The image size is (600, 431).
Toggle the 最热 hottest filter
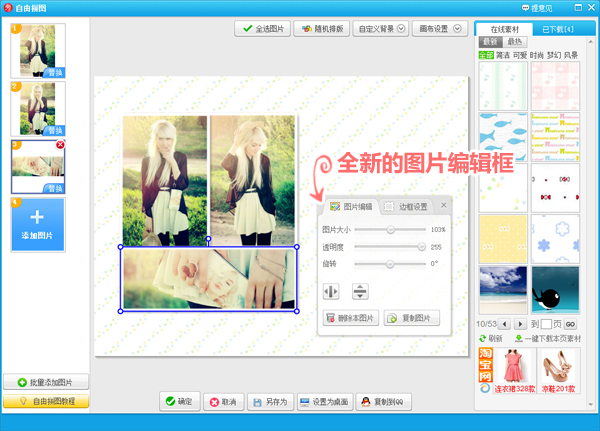514,42
